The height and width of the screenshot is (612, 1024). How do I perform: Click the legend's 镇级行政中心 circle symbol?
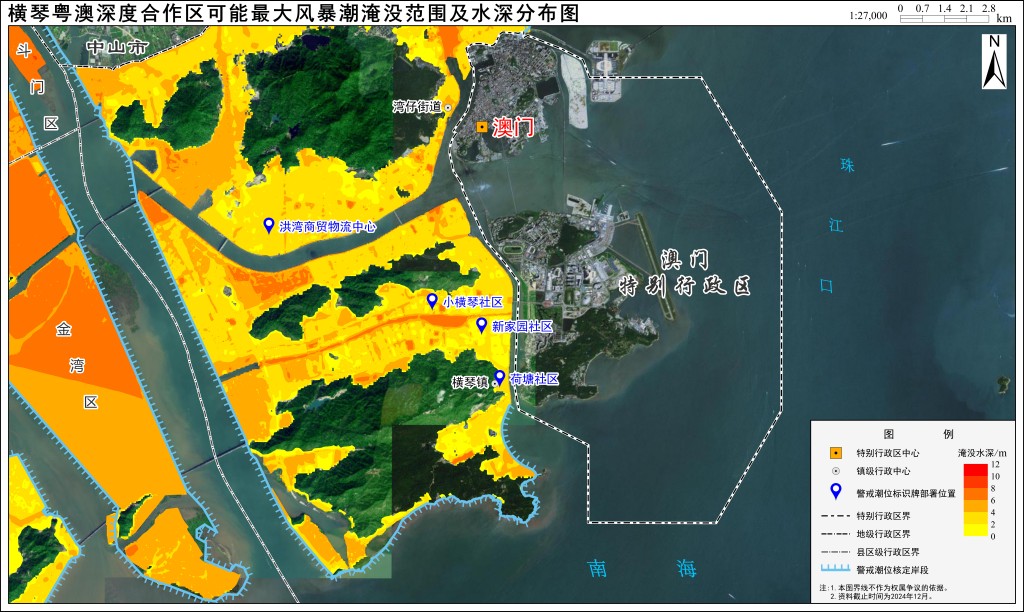[x=835, y=471]
